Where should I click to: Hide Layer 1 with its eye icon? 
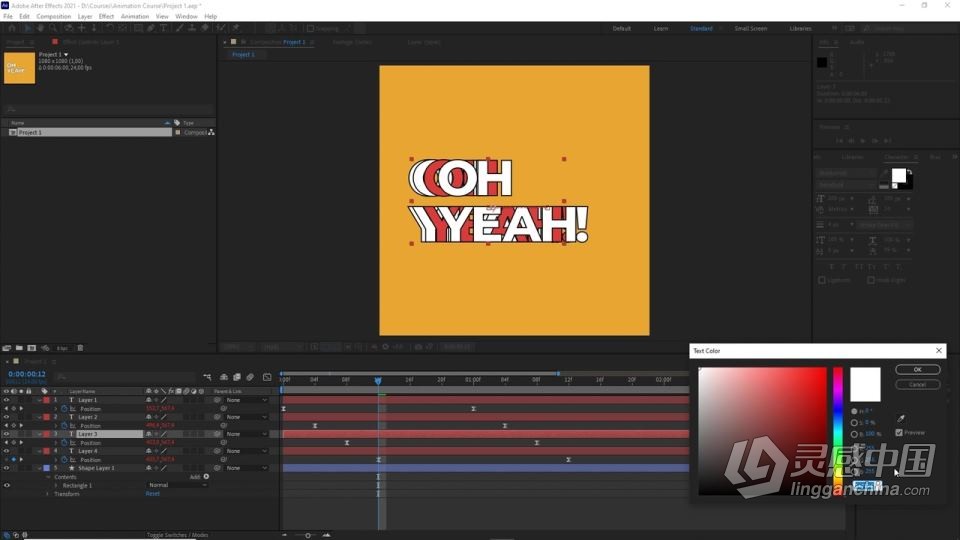click(6, 400)
